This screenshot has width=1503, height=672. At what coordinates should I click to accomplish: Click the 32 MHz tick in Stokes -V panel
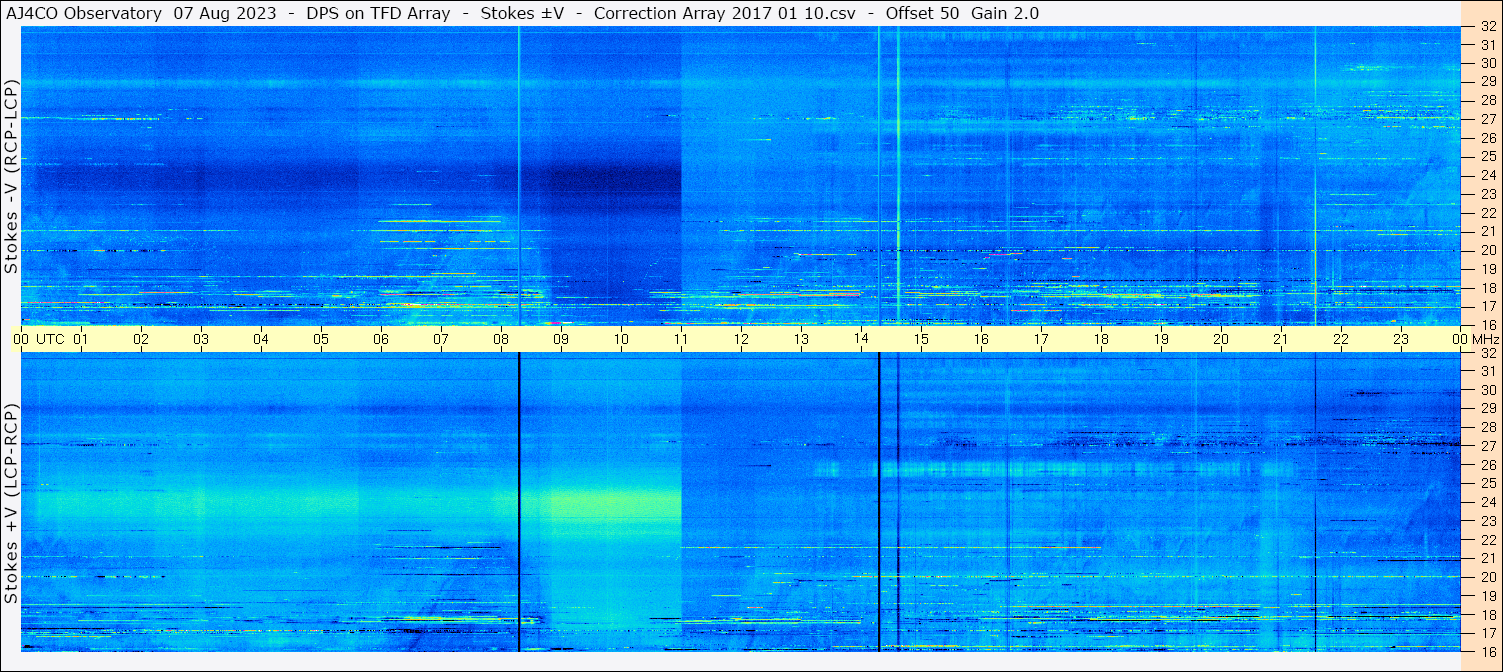point(1487,27)
